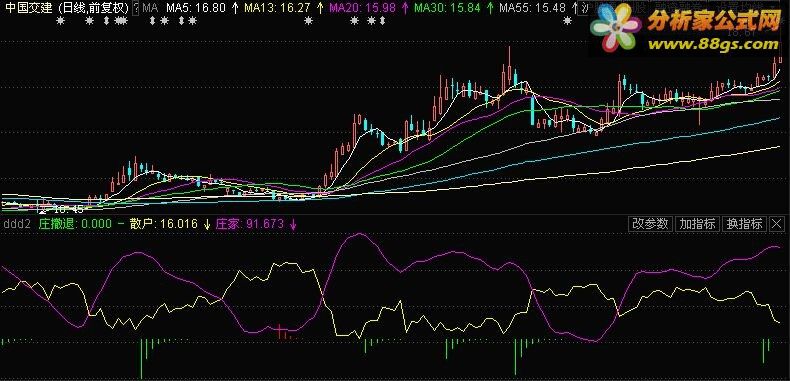This screenshot has width=790, height=381.
Task: Click the 加指标 add indicator button
Action: click(697, 224)
